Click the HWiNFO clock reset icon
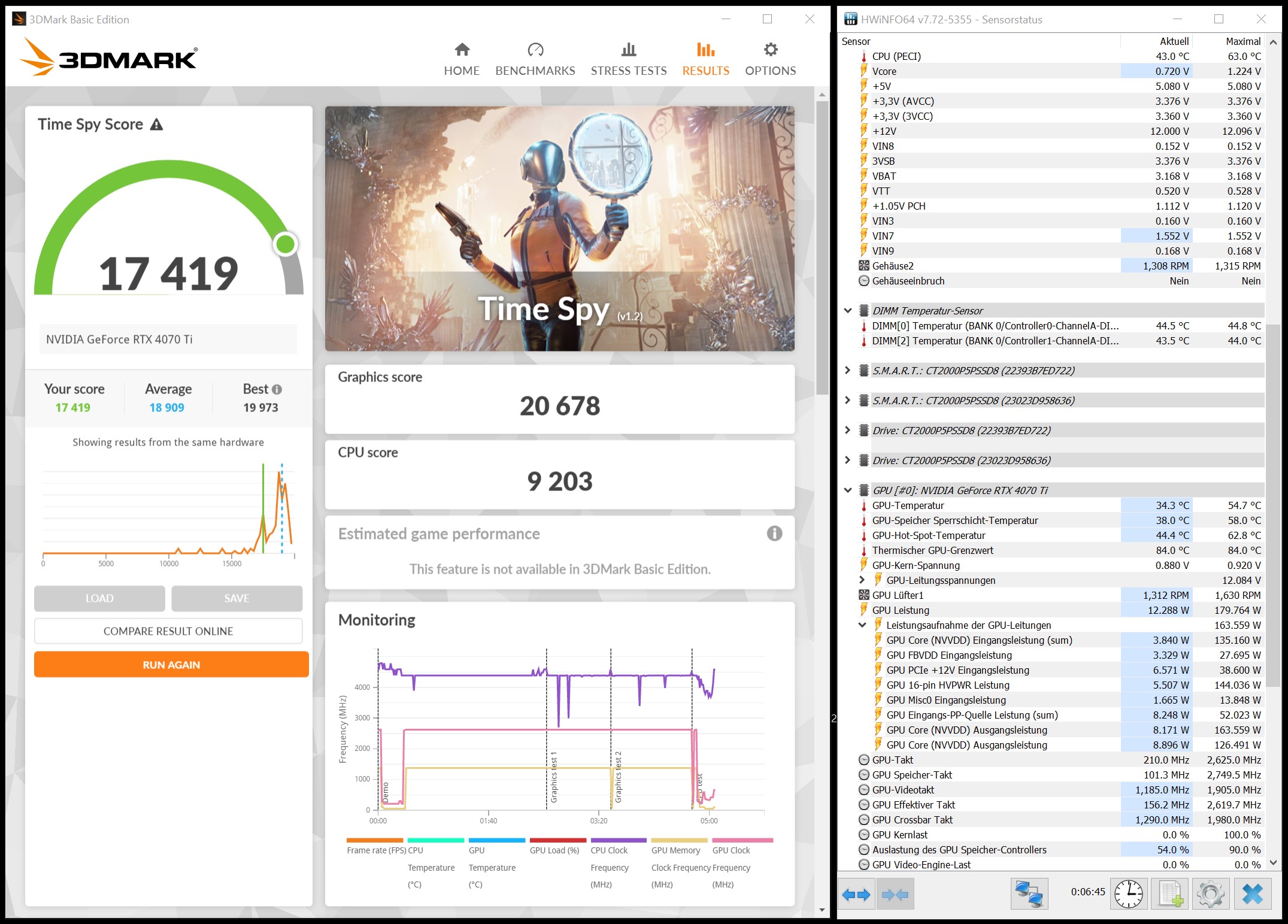 point(1128,895)
